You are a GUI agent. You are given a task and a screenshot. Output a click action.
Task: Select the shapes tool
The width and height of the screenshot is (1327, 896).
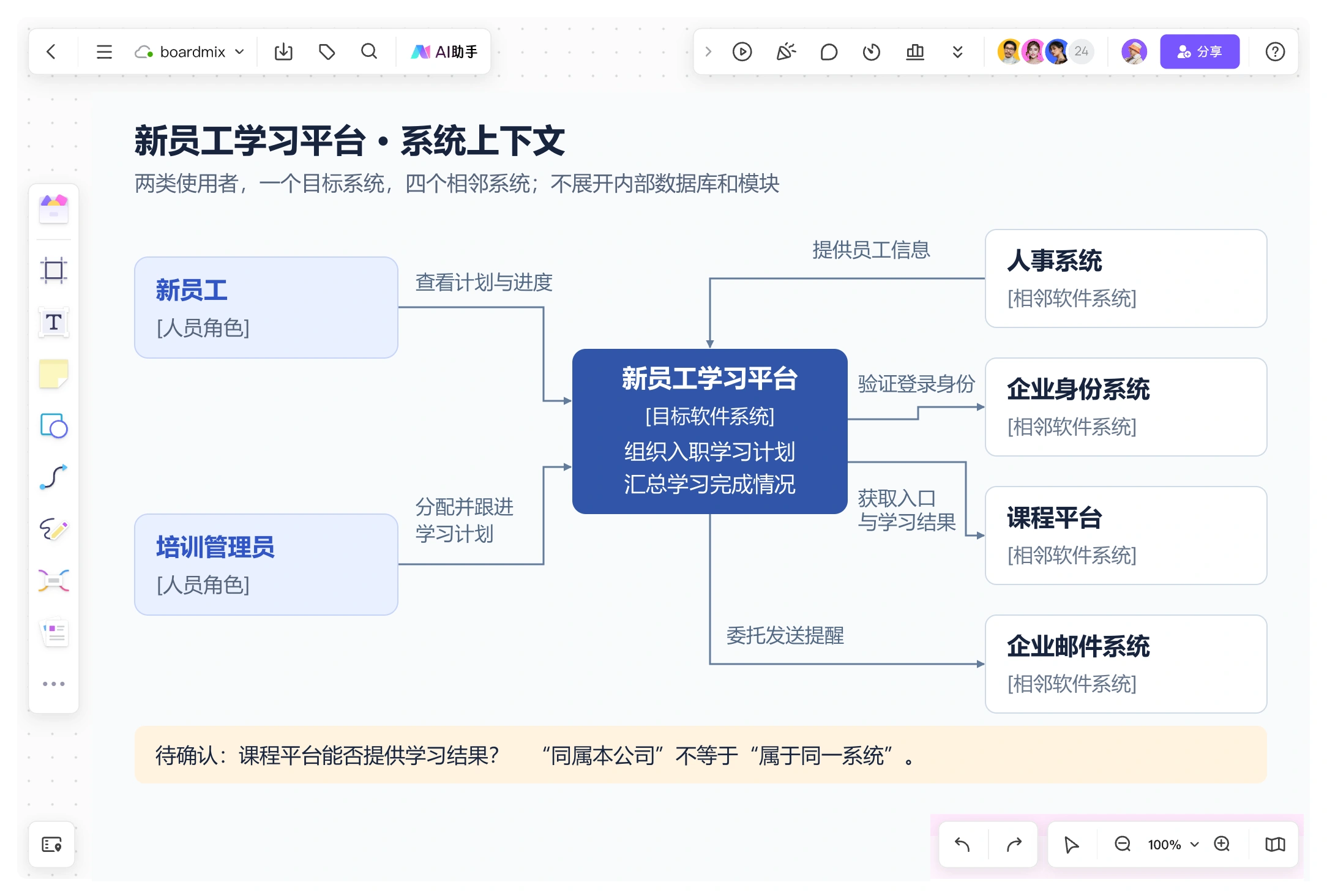(54, 426)
